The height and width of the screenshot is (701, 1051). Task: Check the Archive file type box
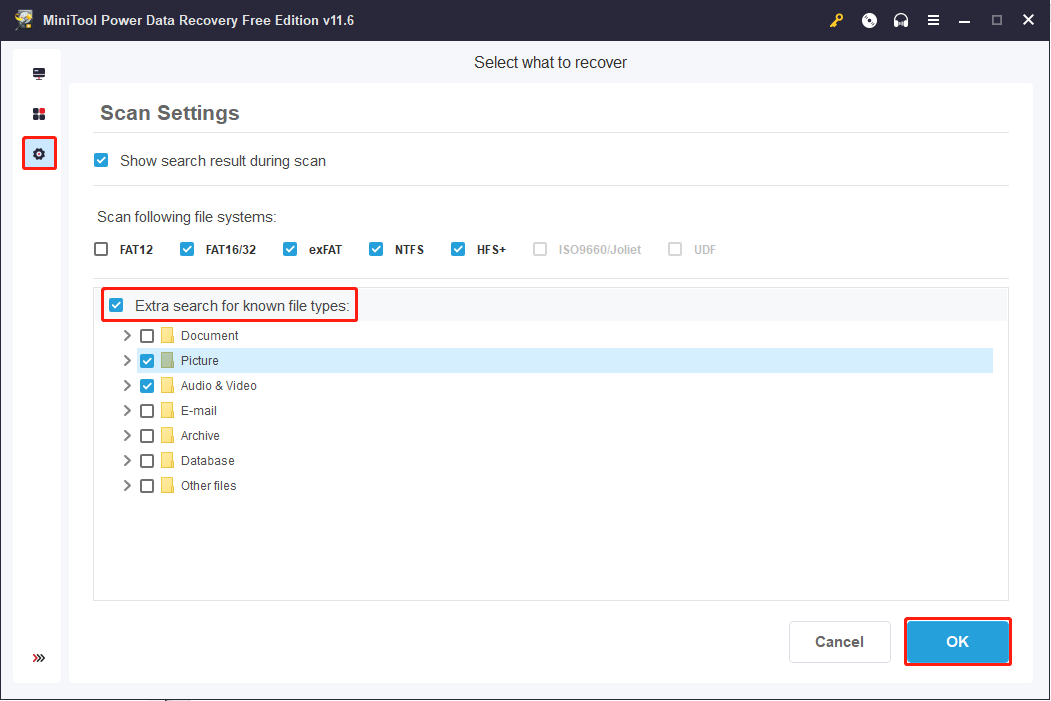click(x=147, y=436)
